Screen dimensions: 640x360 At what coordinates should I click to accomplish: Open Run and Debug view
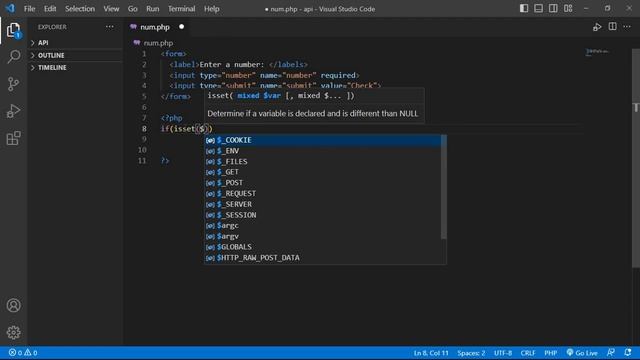(x=13, y=111)
